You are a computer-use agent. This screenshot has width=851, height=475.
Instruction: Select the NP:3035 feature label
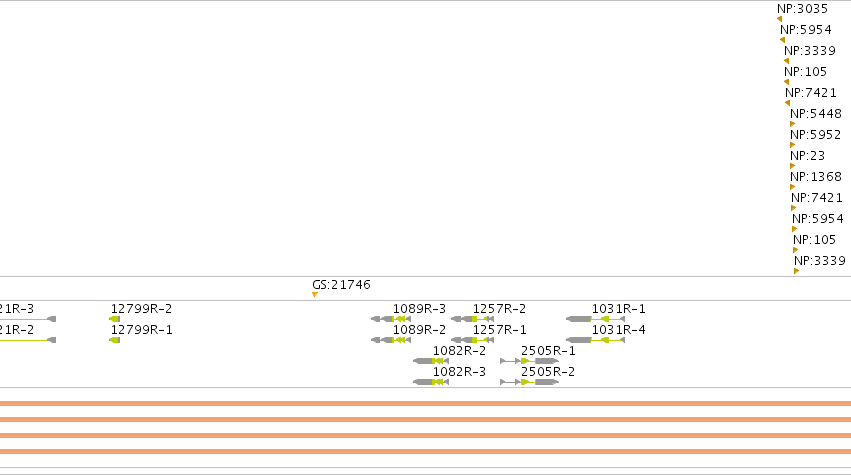[802, 9]
